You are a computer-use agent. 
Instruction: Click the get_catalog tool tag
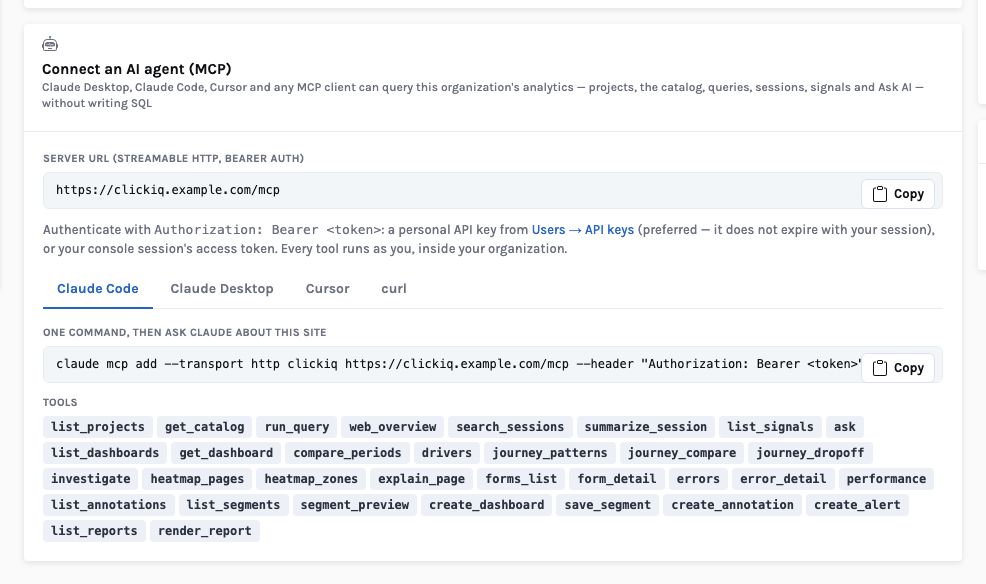point(204,427)
